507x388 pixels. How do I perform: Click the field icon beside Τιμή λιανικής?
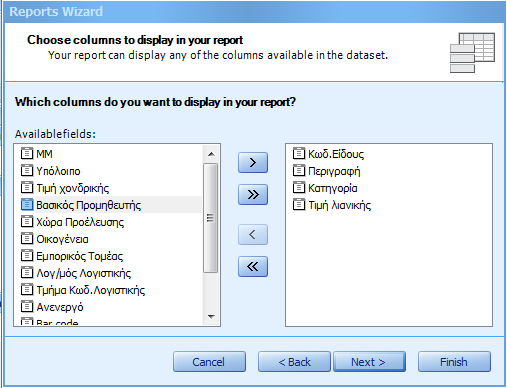299,205
